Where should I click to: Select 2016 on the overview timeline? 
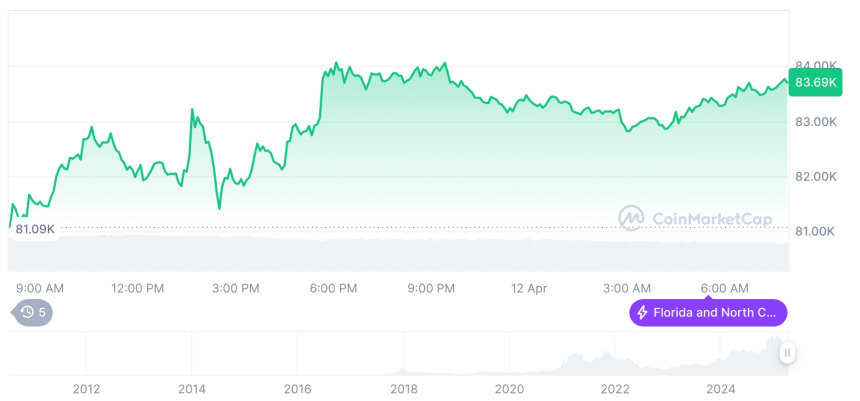298,389
